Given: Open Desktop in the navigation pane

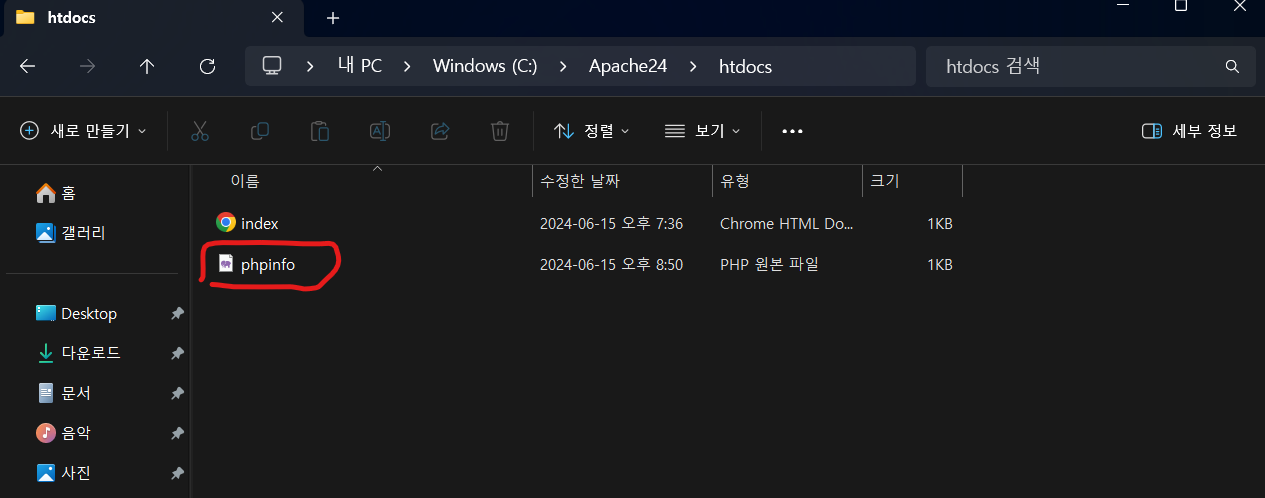Looking at the screenshot, I should (x=76, y=314).
